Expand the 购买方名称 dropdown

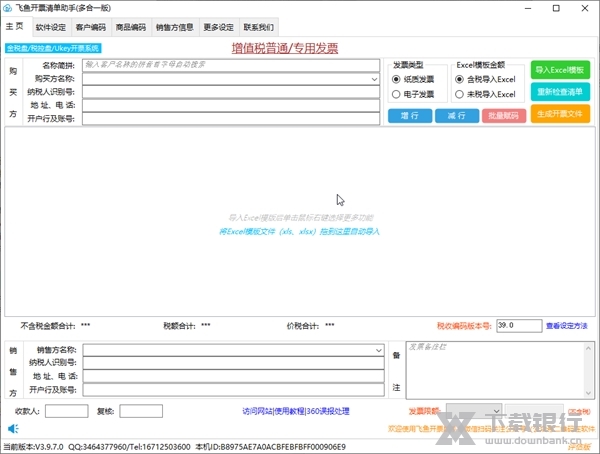click(374, 79)
